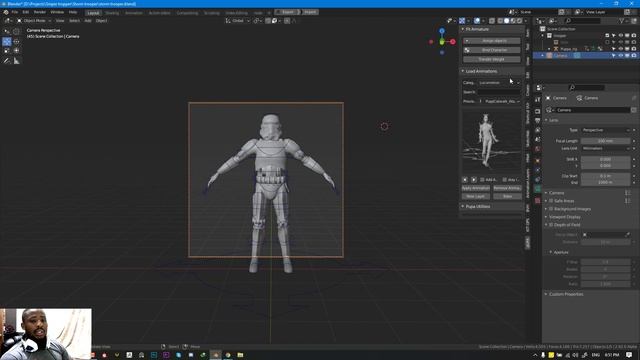
Task: Open the animation Category dropdown
Action: pyautogui.click(x=500, y=82)
